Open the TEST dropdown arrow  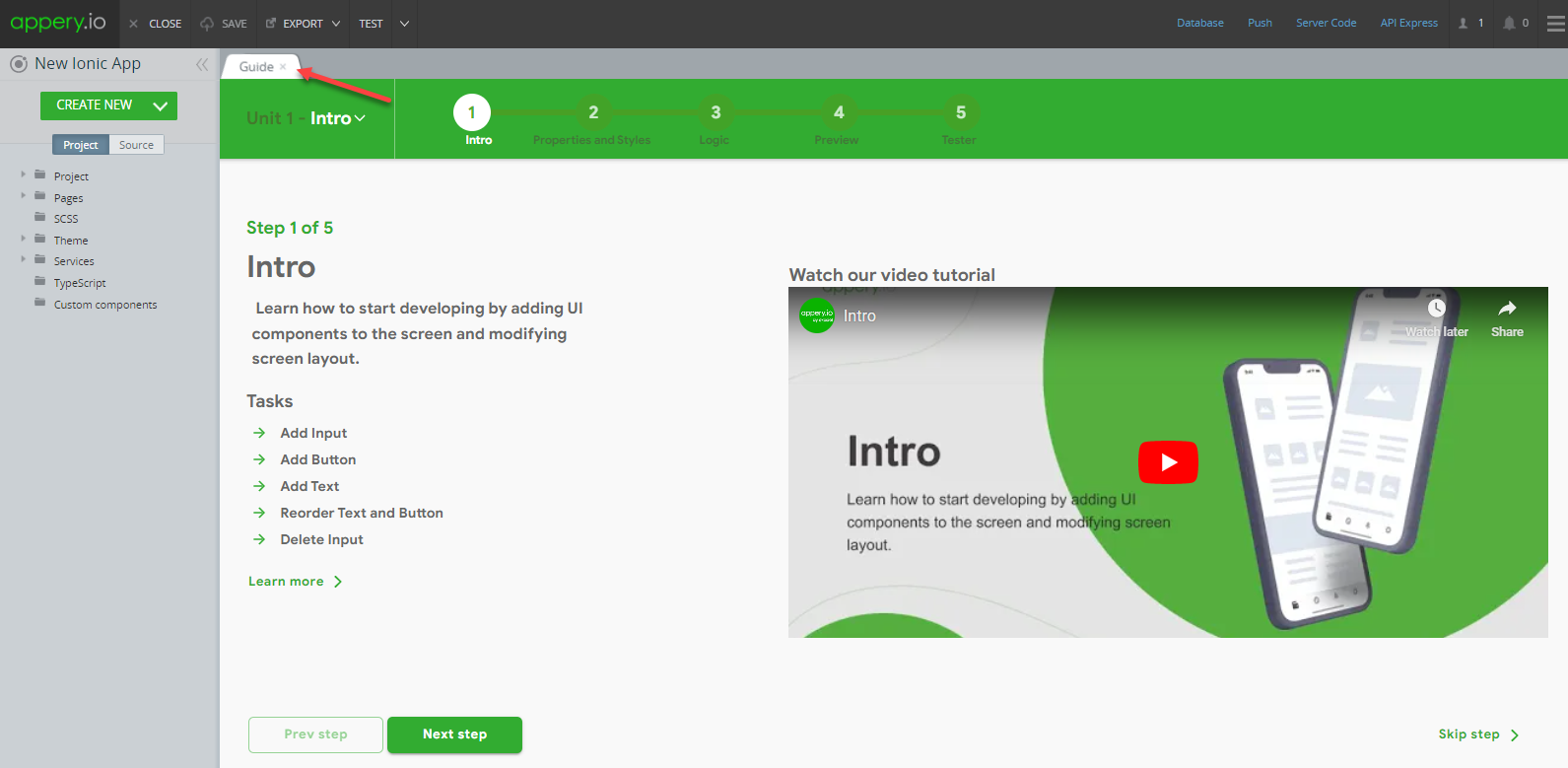pyautogui.click(x=404, y=24)
